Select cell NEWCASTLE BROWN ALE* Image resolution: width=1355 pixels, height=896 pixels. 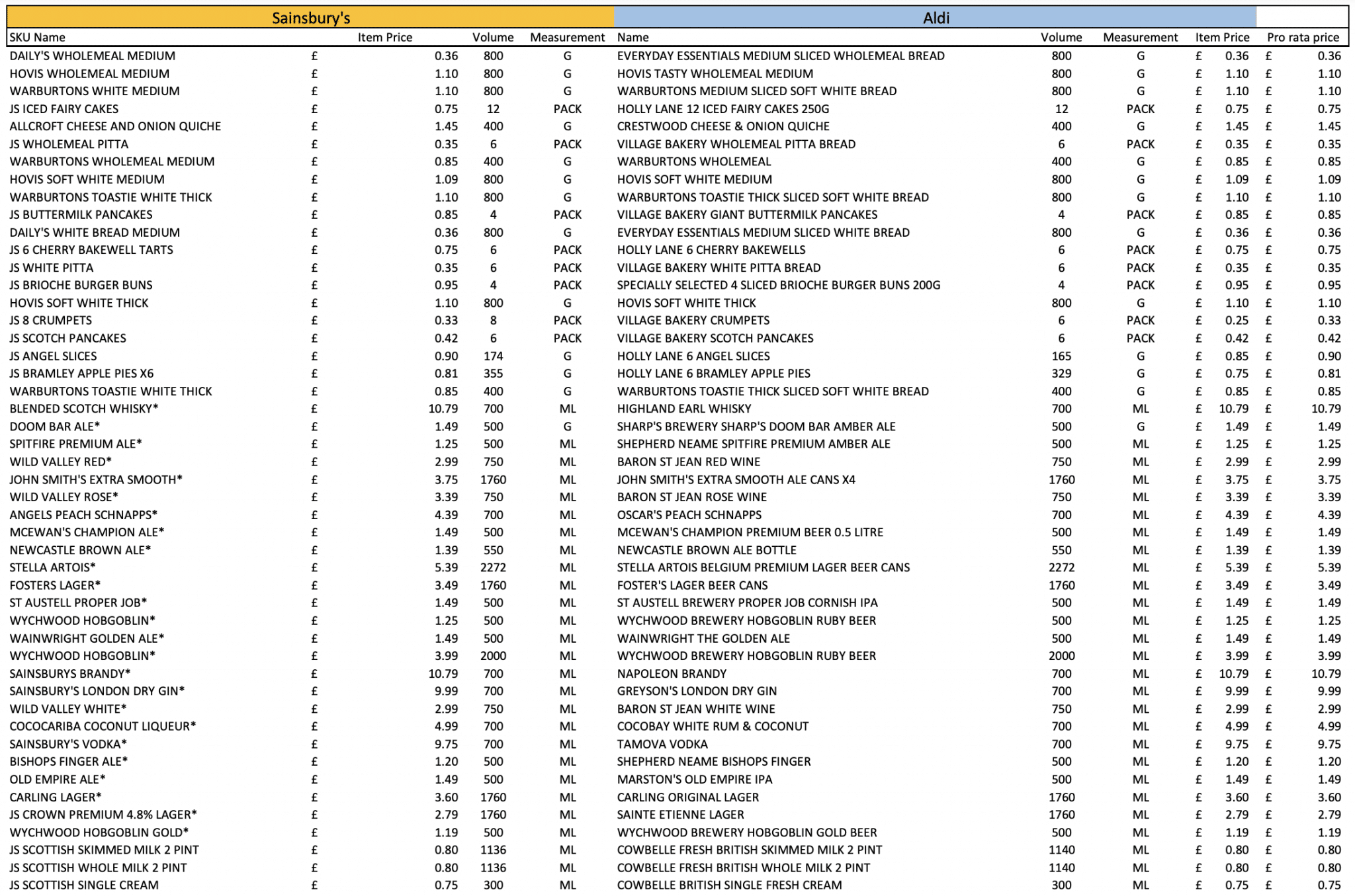80,550
